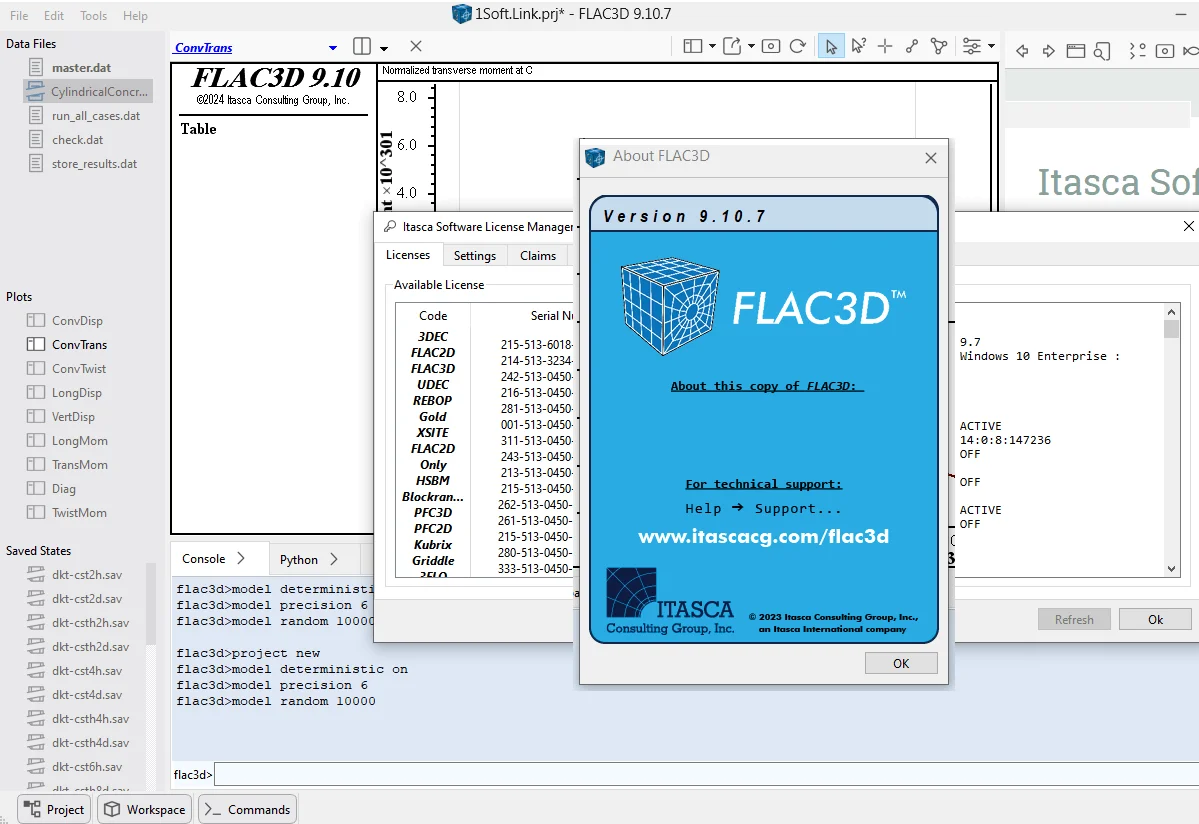This screenshot has width=1199, height=824.
Task: Switch to the Workspace view button
Action: pyautogui.click(x=145, y=809)
